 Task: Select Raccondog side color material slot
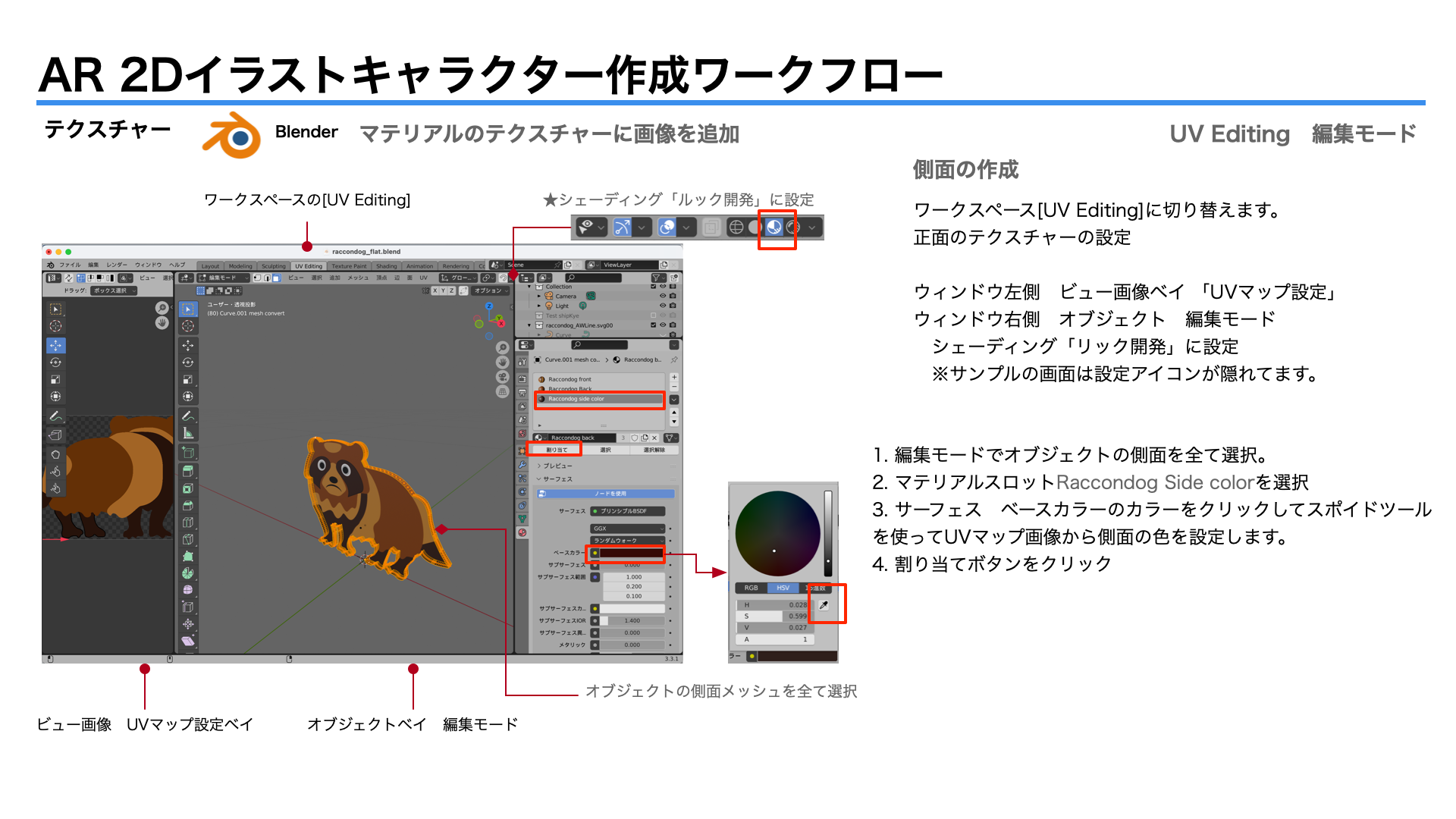[x=599, y=399]
